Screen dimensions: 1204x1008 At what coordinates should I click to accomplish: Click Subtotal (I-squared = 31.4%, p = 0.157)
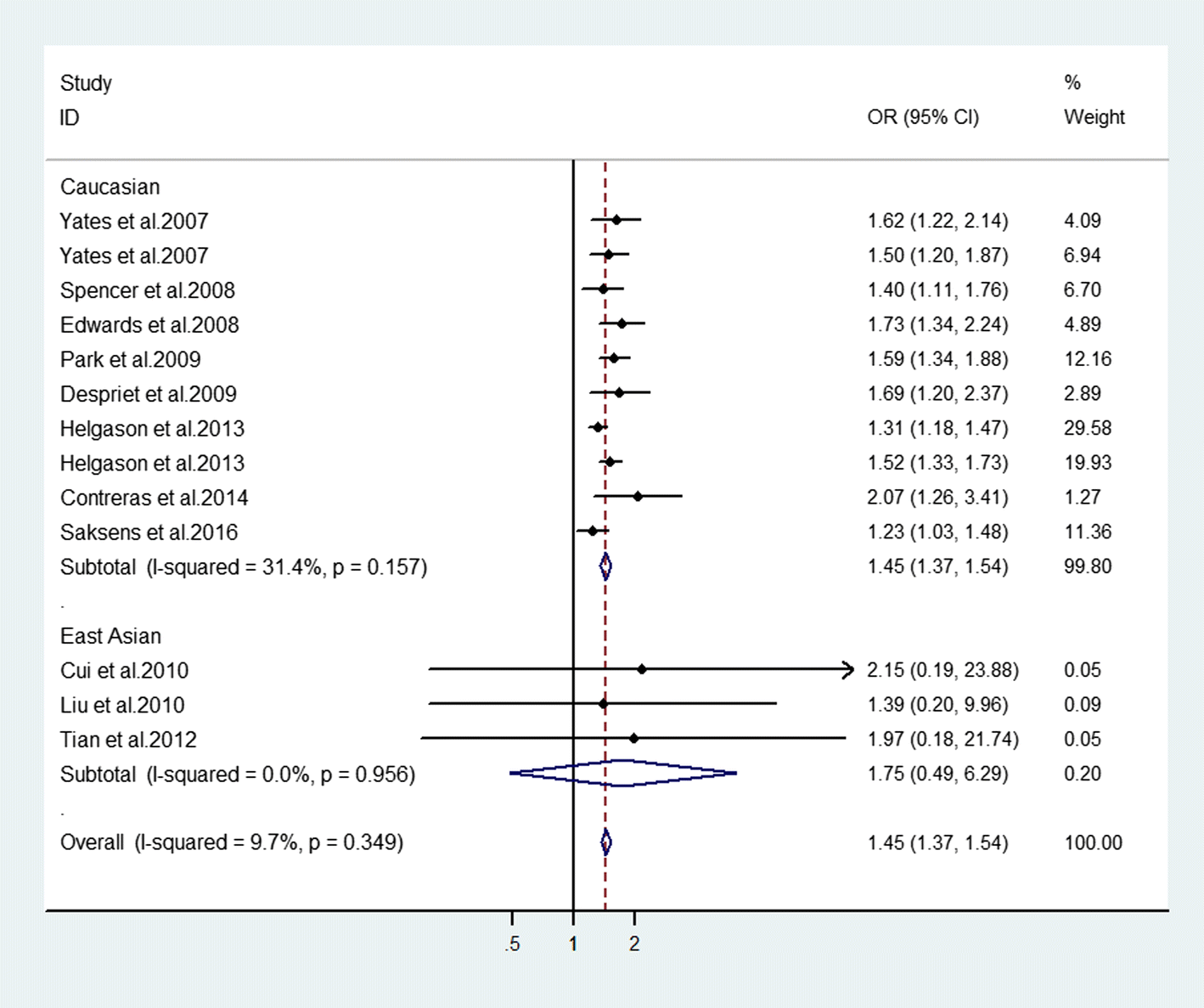pyautogui.click(x=244, y=567)
